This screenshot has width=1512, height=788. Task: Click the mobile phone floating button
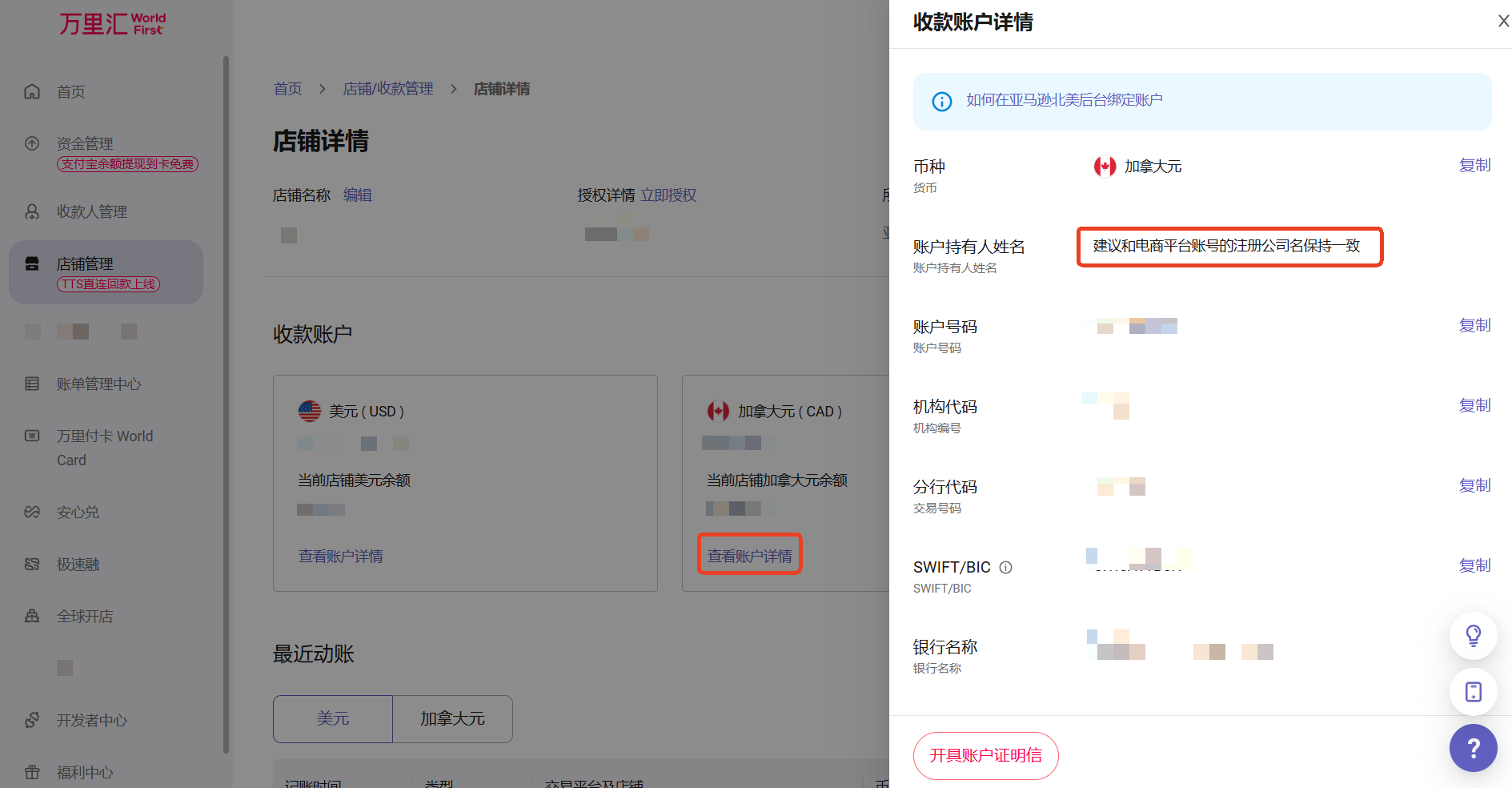[1474, 692]
